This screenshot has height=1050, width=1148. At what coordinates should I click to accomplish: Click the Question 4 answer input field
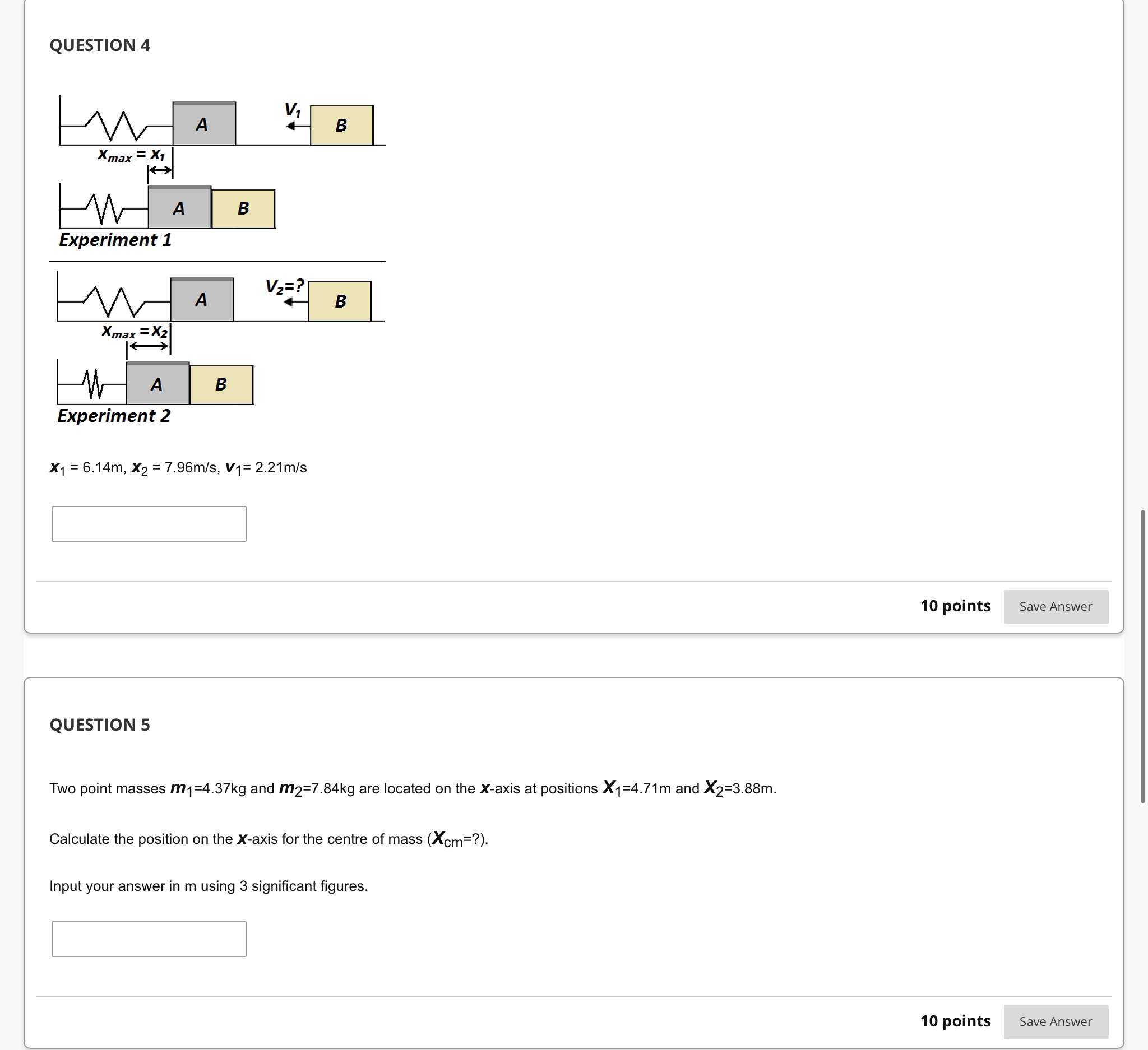[149, 522]
